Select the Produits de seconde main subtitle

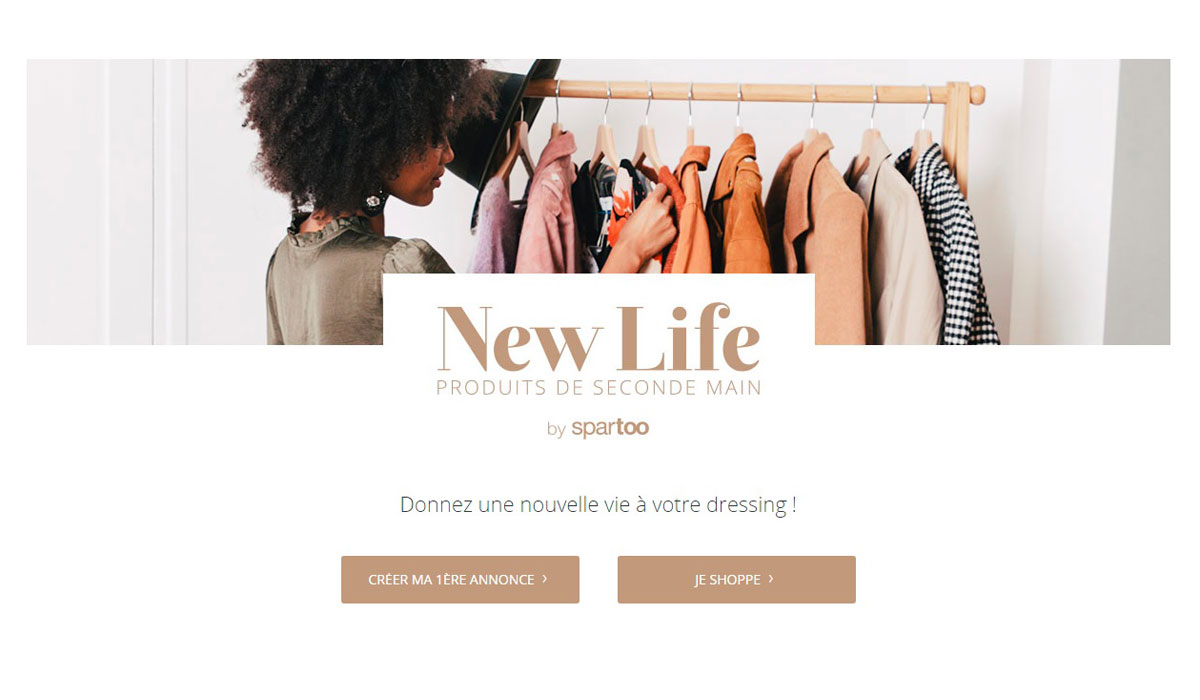[x=599, y=387]
